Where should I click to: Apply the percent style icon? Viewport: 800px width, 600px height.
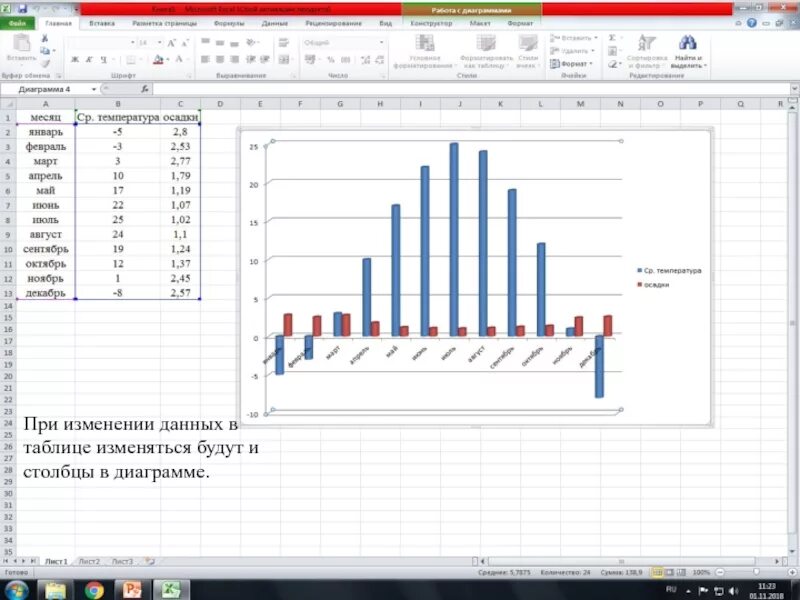point(331,60)
